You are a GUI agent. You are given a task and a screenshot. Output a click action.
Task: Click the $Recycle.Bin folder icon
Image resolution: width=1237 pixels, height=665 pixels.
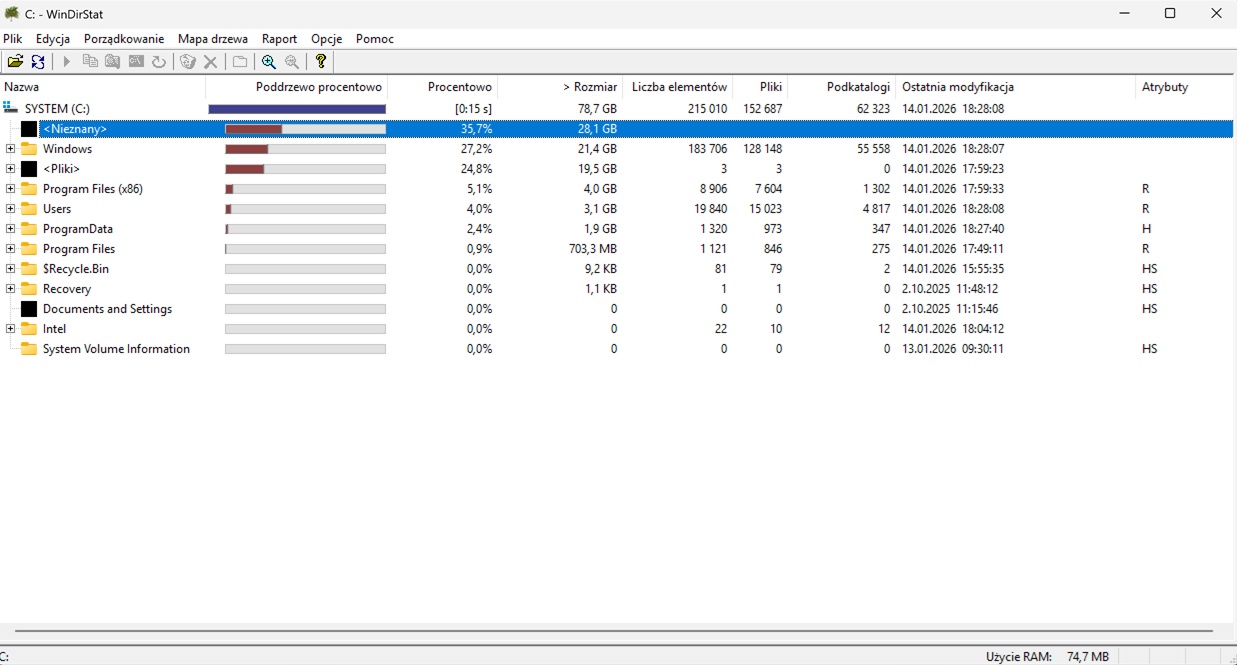[x=29, y=269]
